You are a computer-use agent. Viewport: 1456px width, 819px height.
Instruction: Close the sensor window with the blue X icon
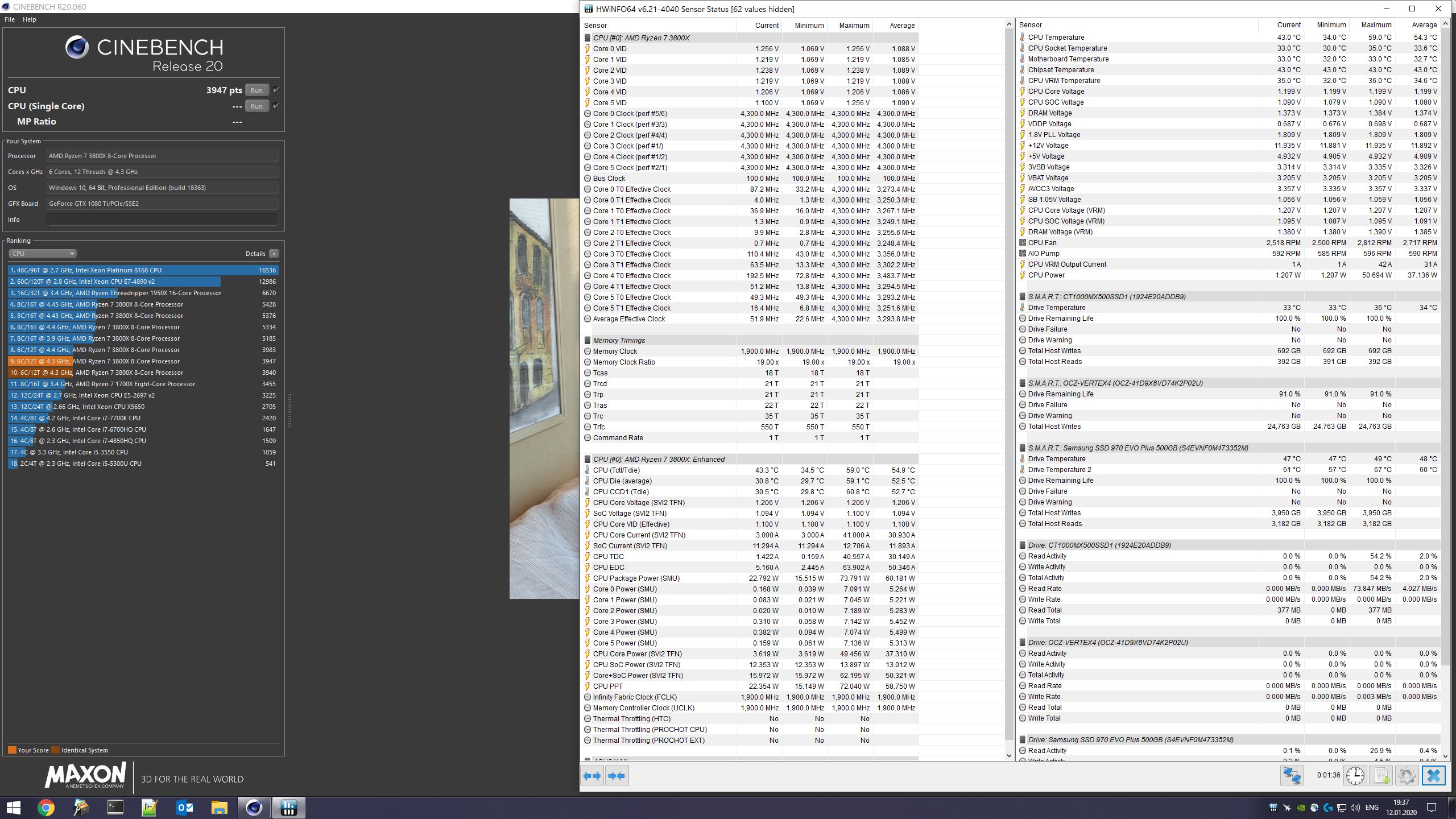(1433, 776)
